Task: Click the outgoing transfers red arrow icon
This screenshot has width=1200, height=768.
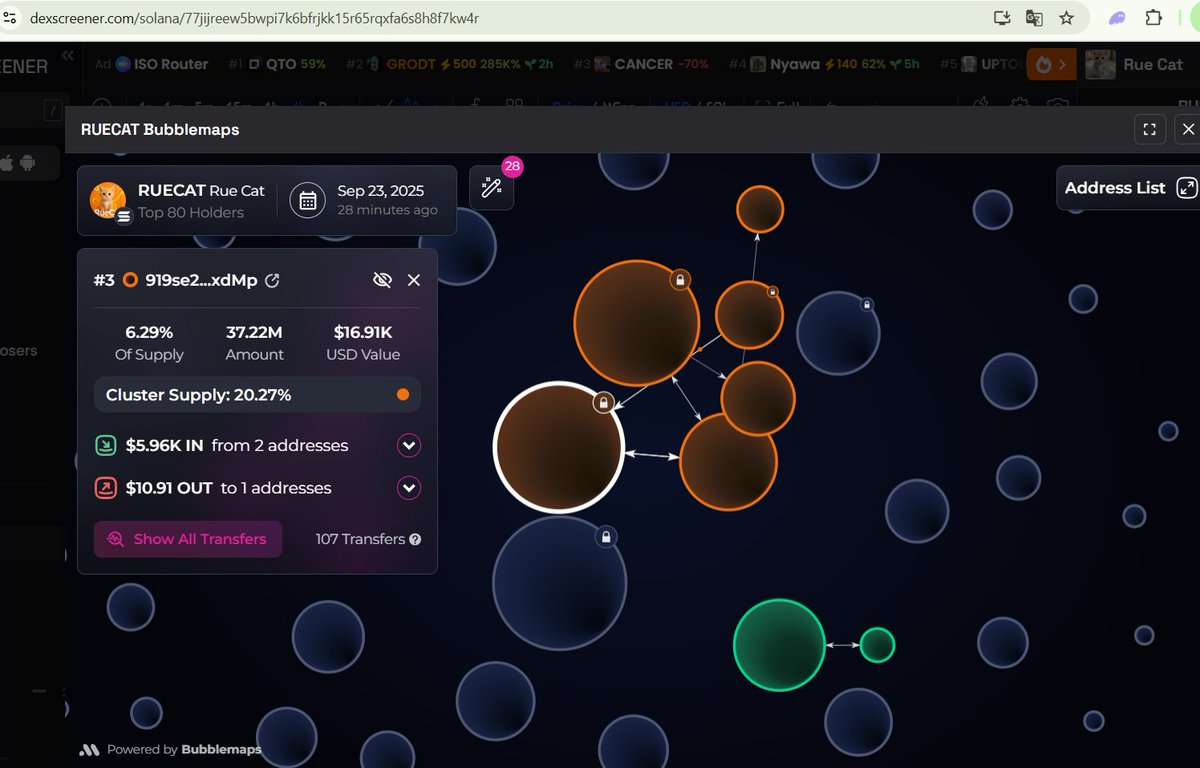Action: click(106, 488)
